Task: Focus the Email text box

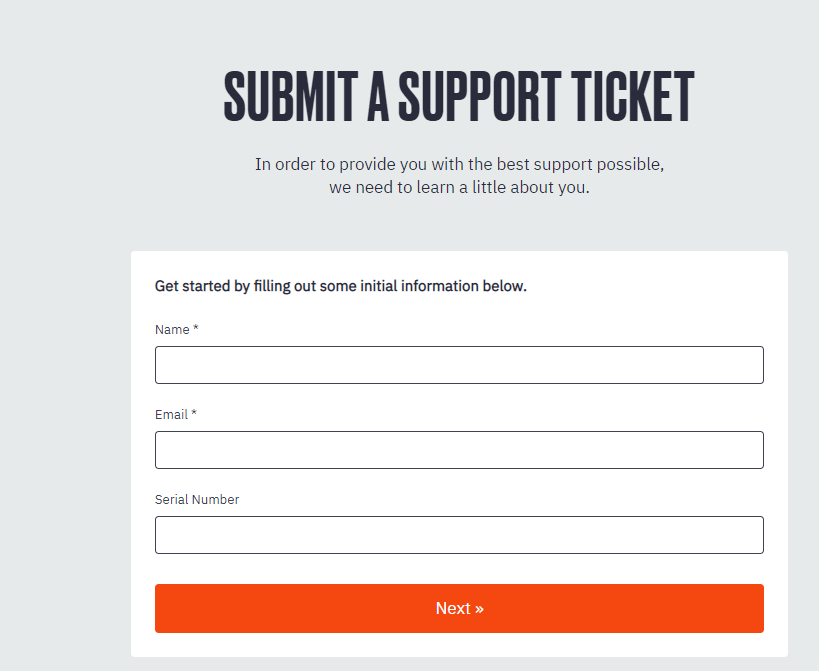Action: coord(459,450)
